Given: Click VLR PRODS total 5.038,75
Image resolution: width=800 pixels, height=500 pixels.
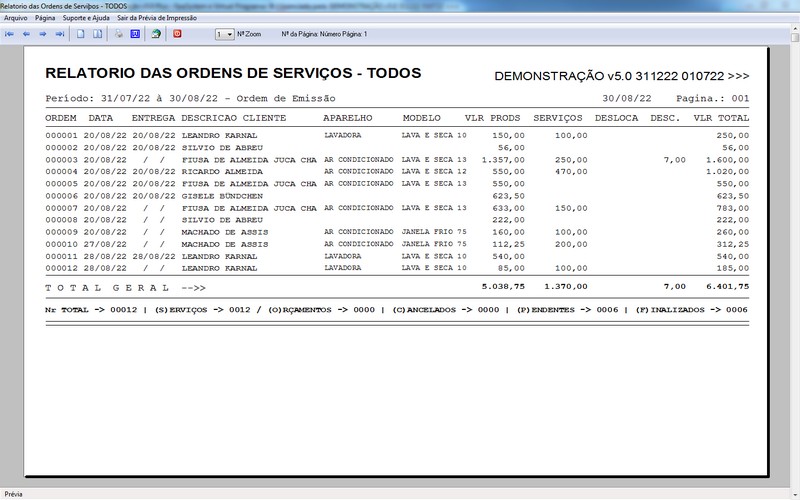Looking at the screenshot, I should pyautogui.click(x=503, y=286).
